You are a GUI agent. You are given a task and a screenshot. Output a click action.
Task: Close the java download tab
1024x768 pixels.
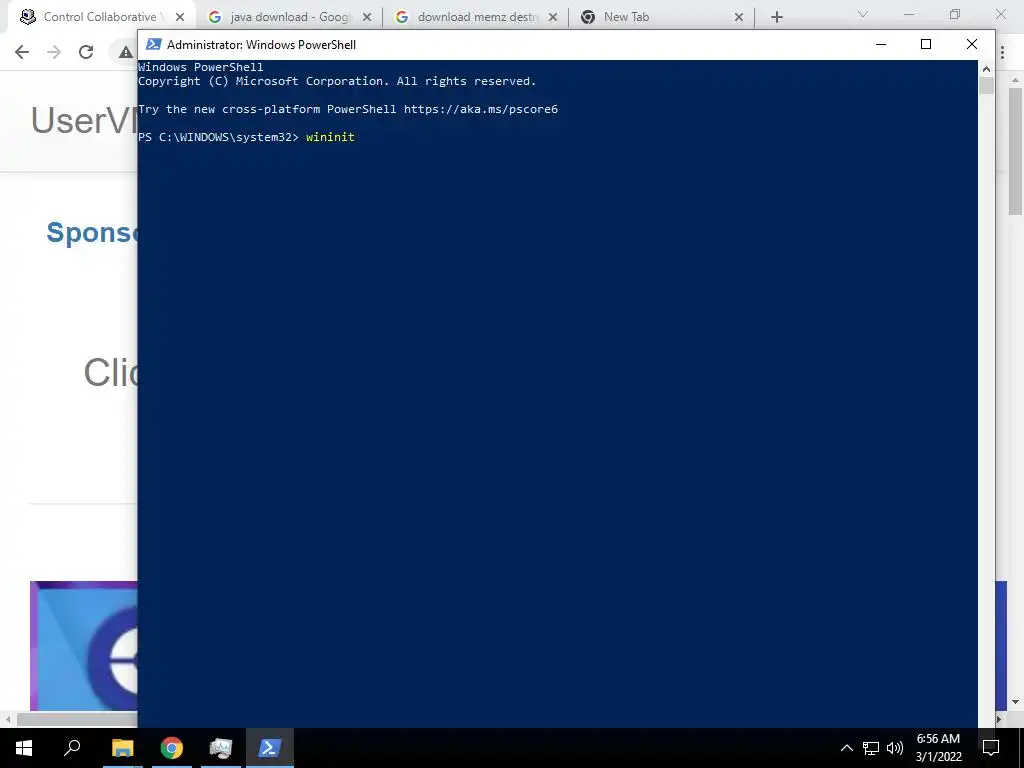click(x=367, y=18)
